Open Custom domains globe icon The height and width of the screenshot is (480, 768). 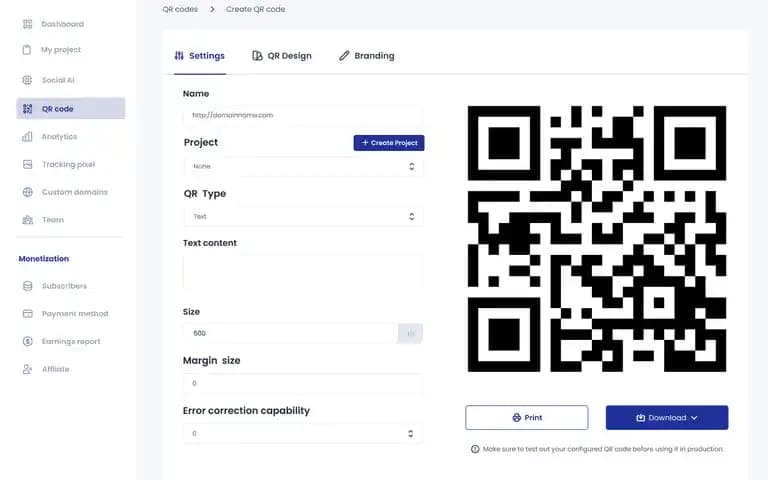(27, 192)
